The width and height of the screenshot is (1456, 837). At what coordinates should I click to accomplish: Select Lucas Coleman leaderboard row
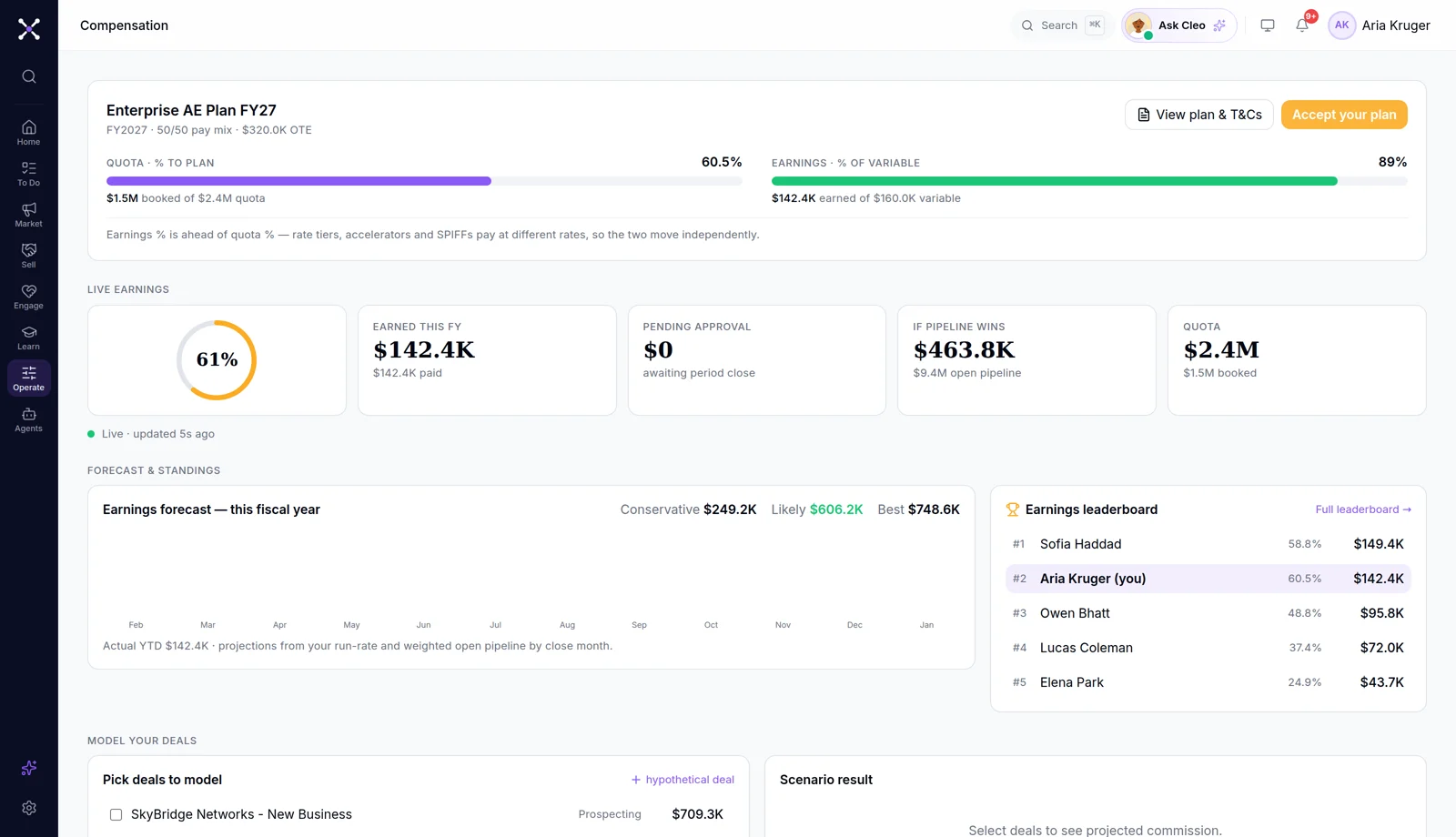point(1208,648)
